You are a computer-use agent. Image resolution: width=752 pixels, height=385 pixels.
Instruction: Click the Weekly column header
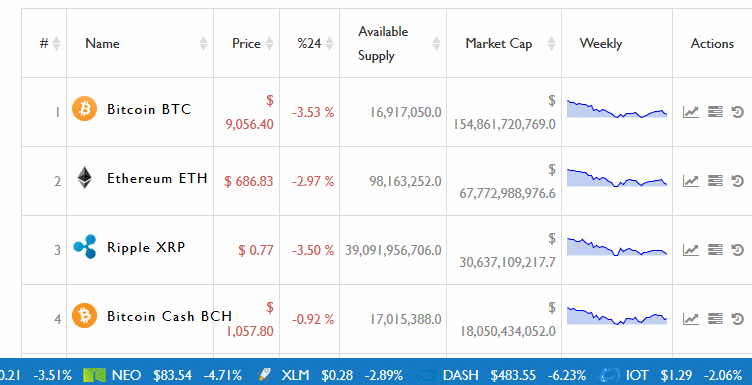(x=617, y=43)
